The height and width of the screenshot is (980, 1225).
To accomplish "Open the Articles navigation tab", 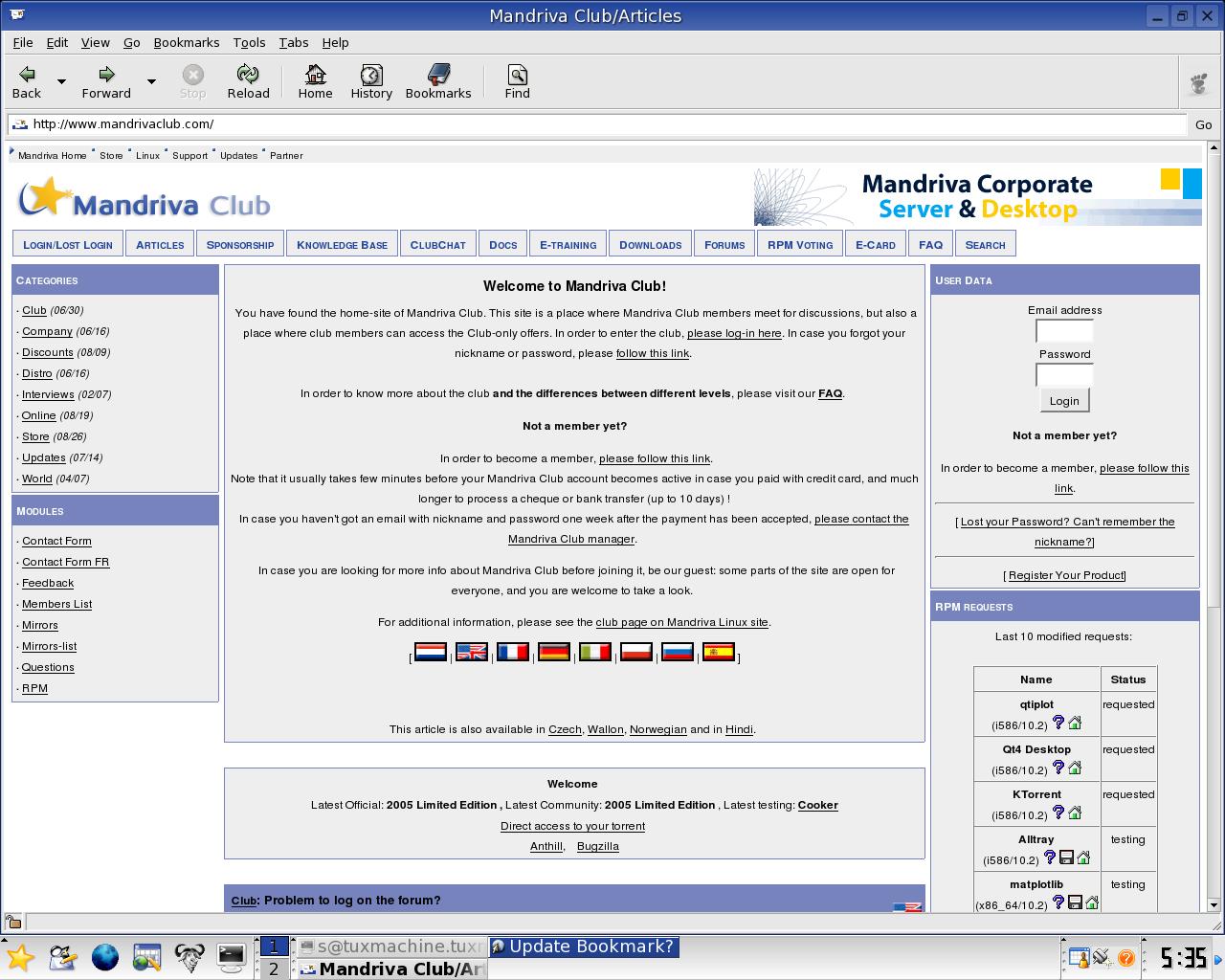I will point(160,245).
